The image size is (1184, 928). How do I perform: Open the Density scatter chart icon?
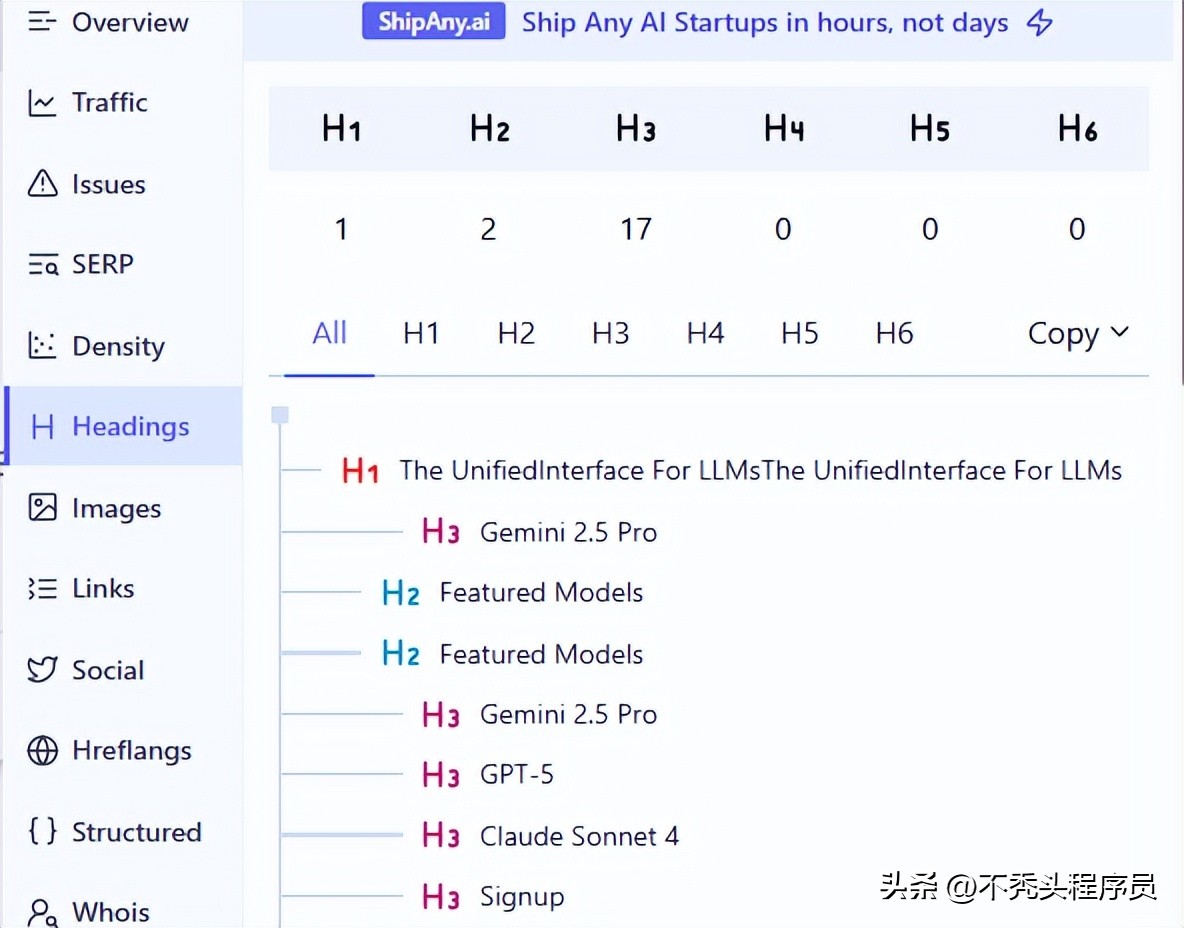42,346
